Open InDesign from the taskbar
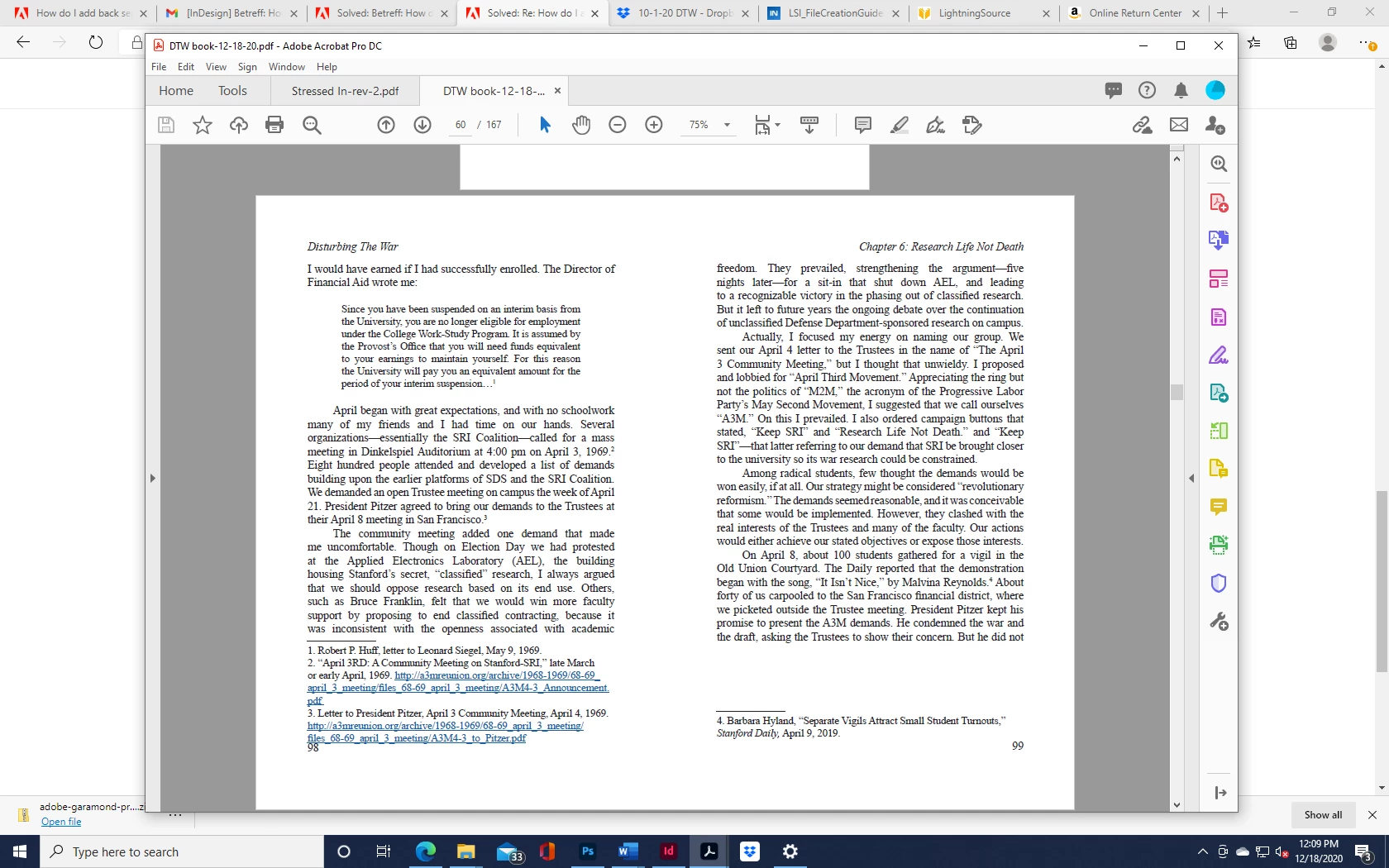The width and height of the screenshot is (1389, 868). [x=668, y=851]
